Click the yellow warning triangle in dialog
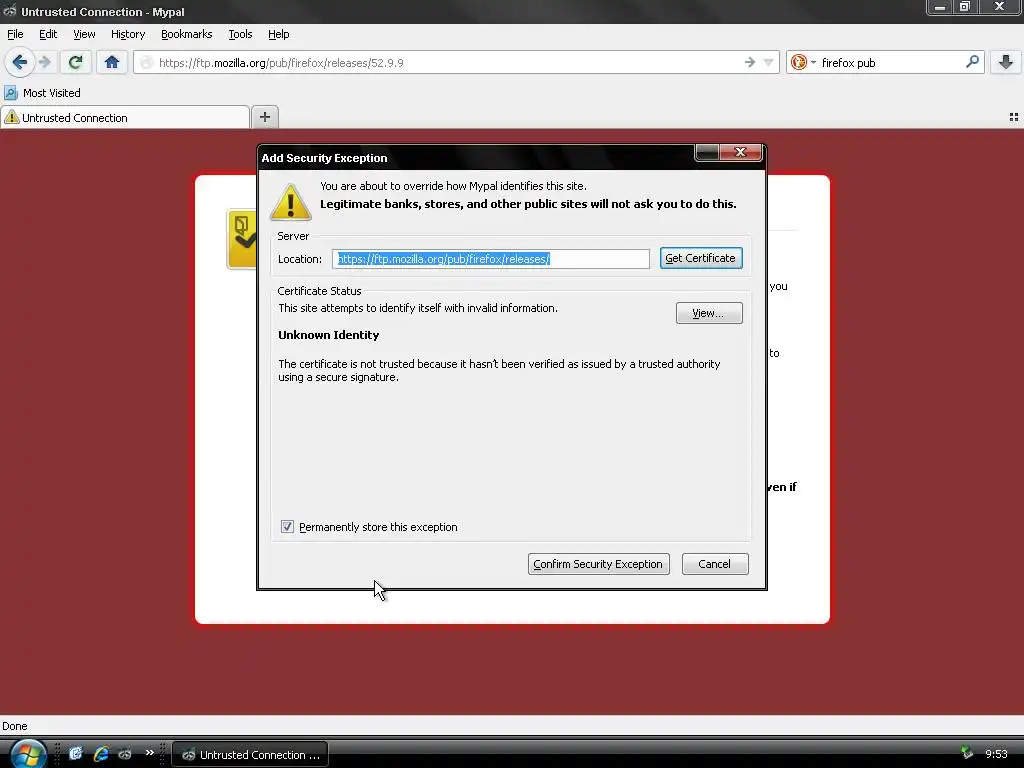This screenshot has width=1024, height=768. pyautogui.click(x=291, y=201)
